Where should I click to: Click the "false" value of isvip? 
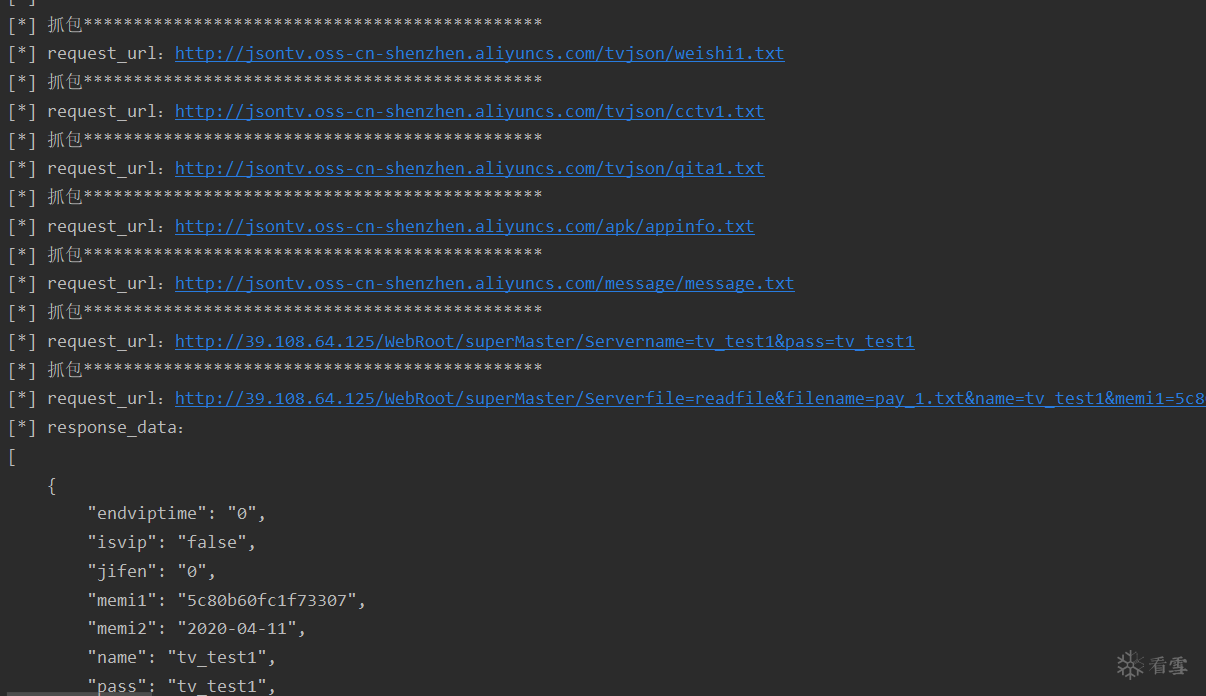[212, 543]
